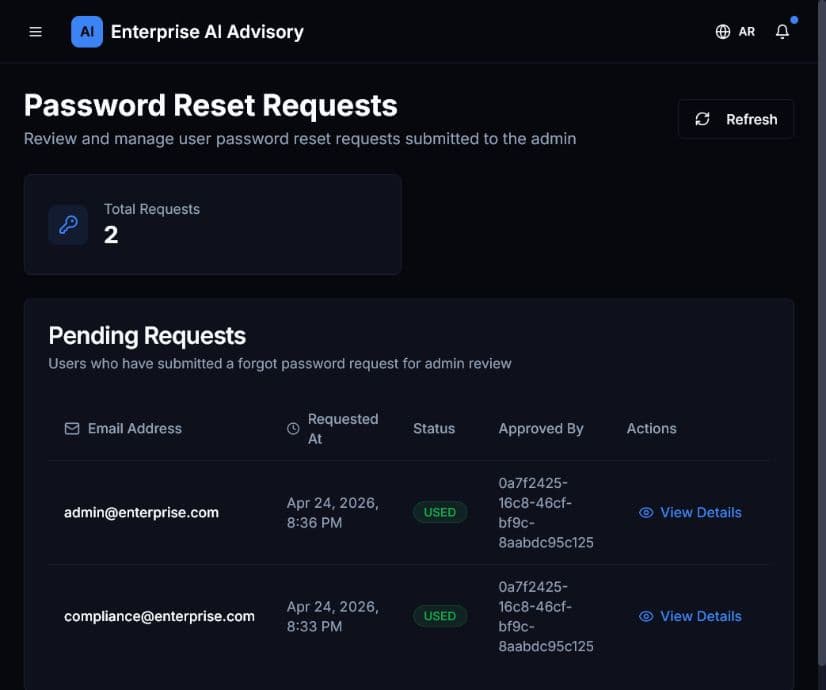Viewport: 826px width, 690px height.
Task: Click the Email Address column header
Action: 135,429
